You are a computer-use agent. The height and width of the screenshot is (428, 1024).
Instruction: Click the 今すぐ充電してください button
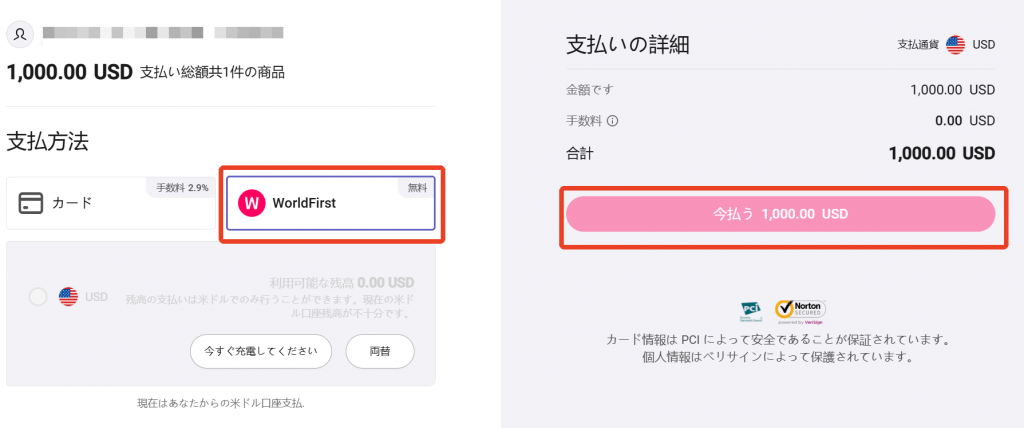[261, 351]
